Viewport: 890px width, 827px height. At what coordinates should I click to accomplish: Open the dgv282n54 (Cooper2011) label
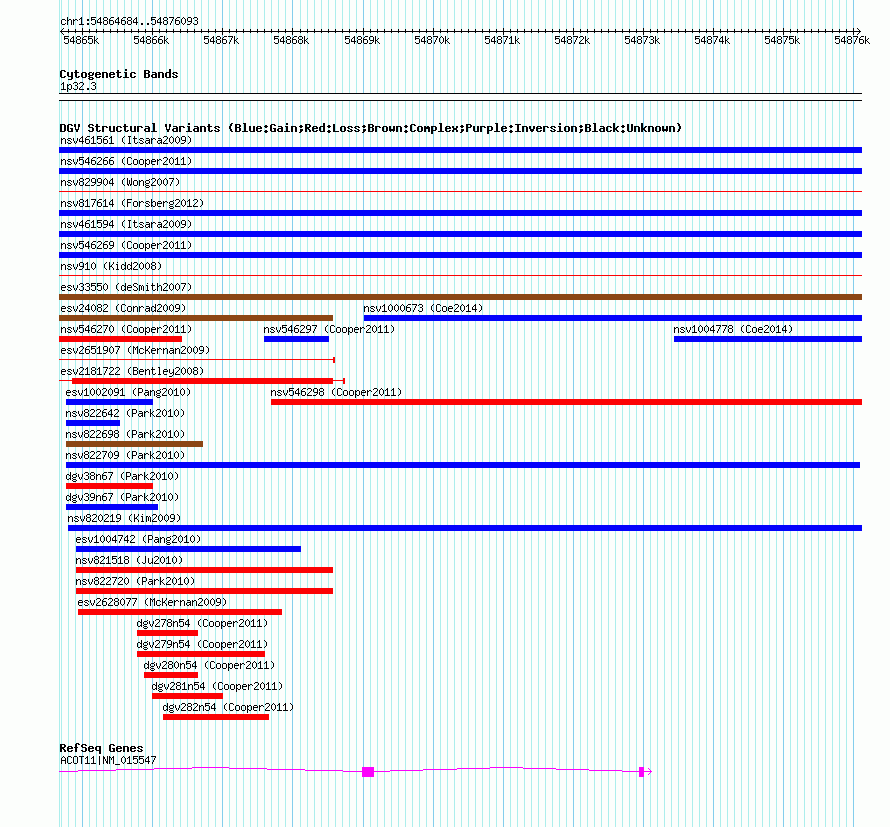click(228, 707)
